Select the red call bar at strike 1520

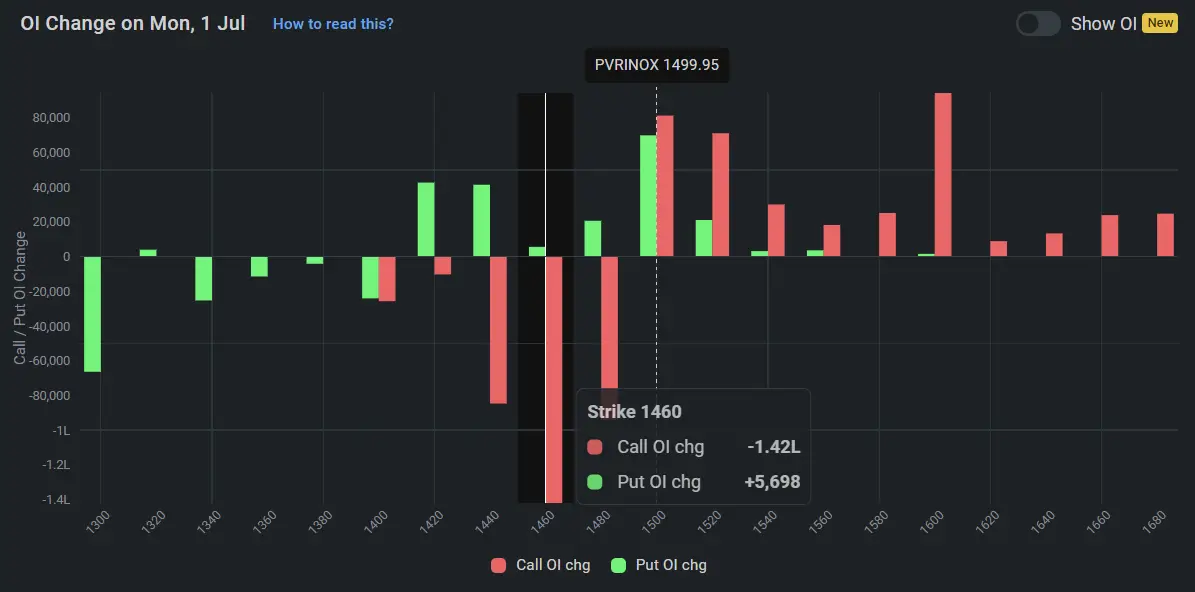[720, 194]
